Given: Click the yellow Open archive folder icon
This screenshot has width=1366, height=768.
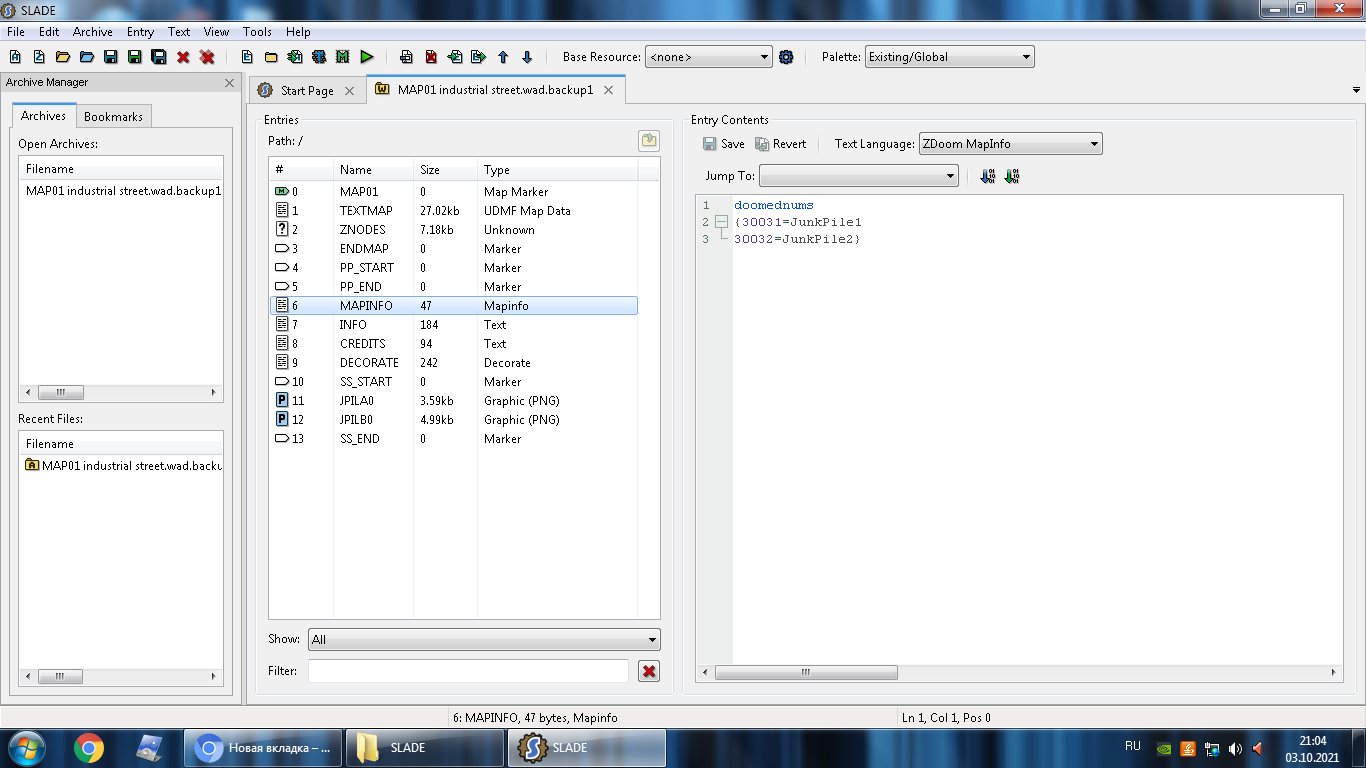Looking at the screenshot, I should click(63, 57).
